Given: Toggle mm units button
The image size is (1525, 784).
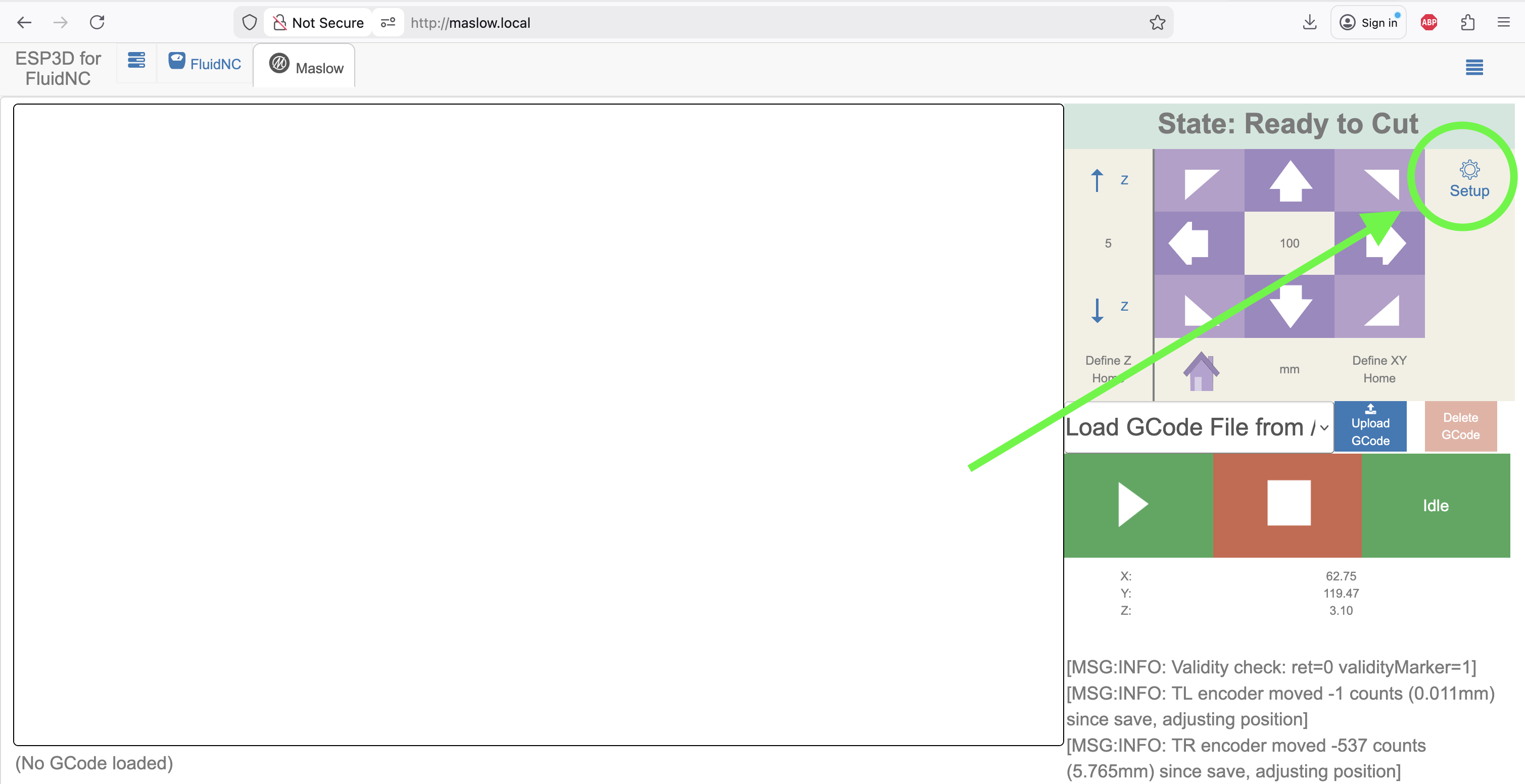Looking at the screenshot, I should (1289, 370).
